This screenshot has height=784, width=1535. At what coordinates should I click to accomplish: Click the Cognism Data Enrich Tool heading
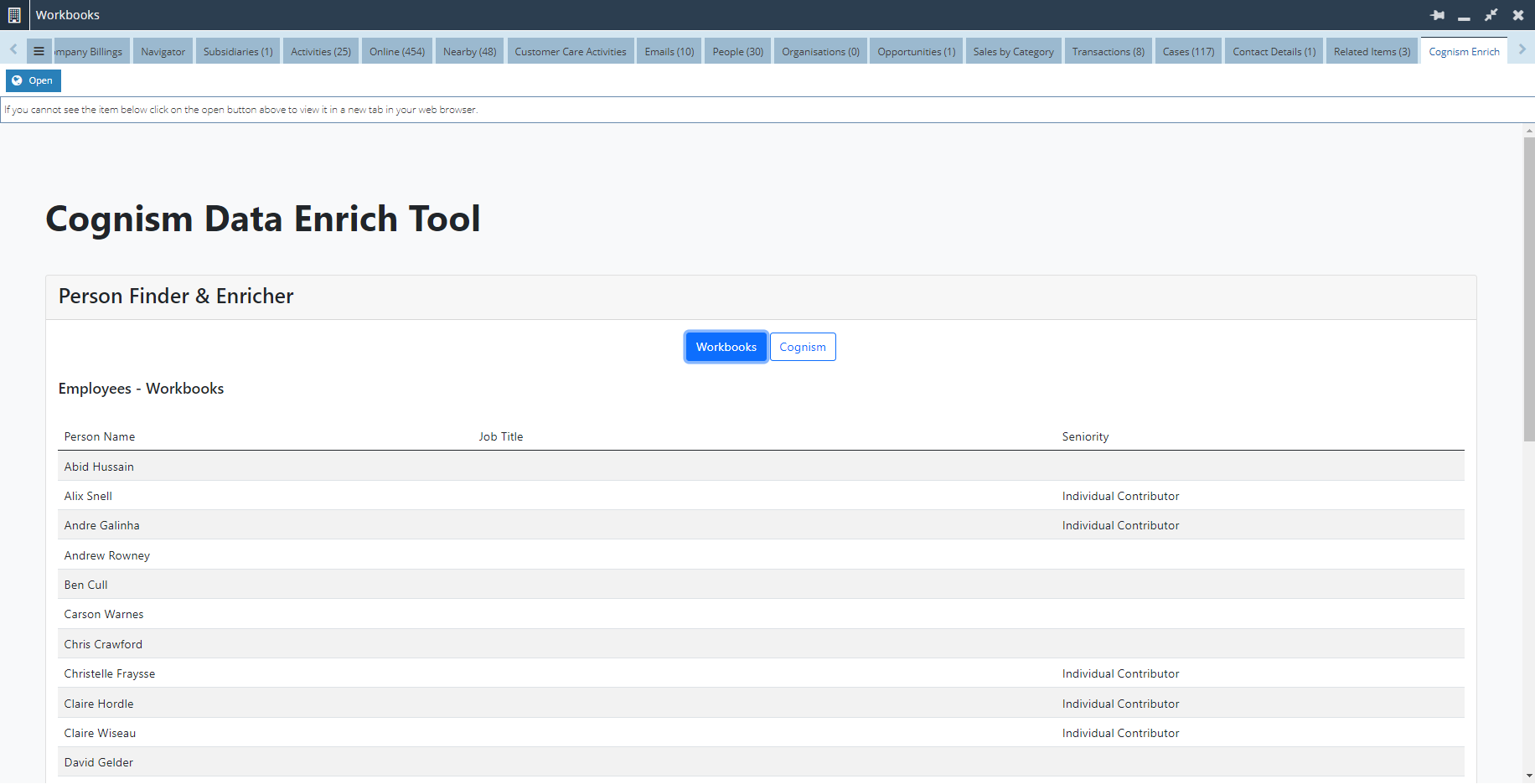pyautogui.click(x=262, y=219)
